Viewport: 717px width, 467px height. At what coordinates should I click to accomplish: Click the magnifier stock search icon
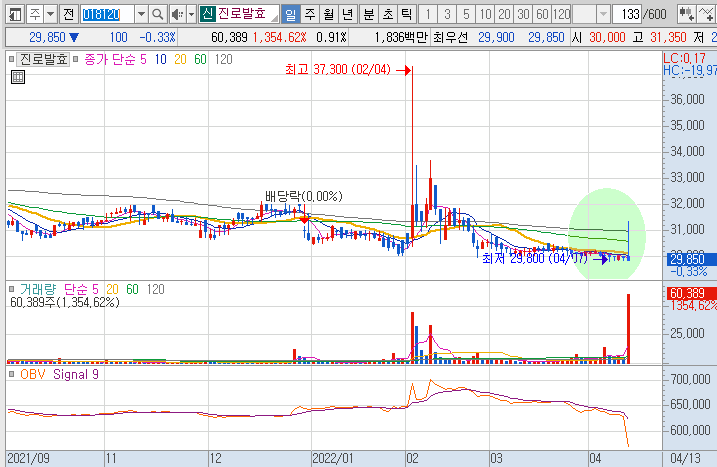[x=157, y=14]
